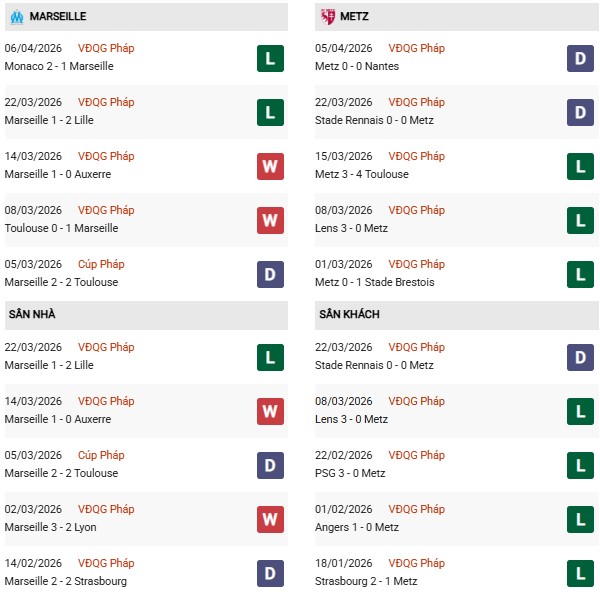Click the D badge for Marseille 2-2 Strasbourg
600x595 pixels.
[x=270, y=573]
